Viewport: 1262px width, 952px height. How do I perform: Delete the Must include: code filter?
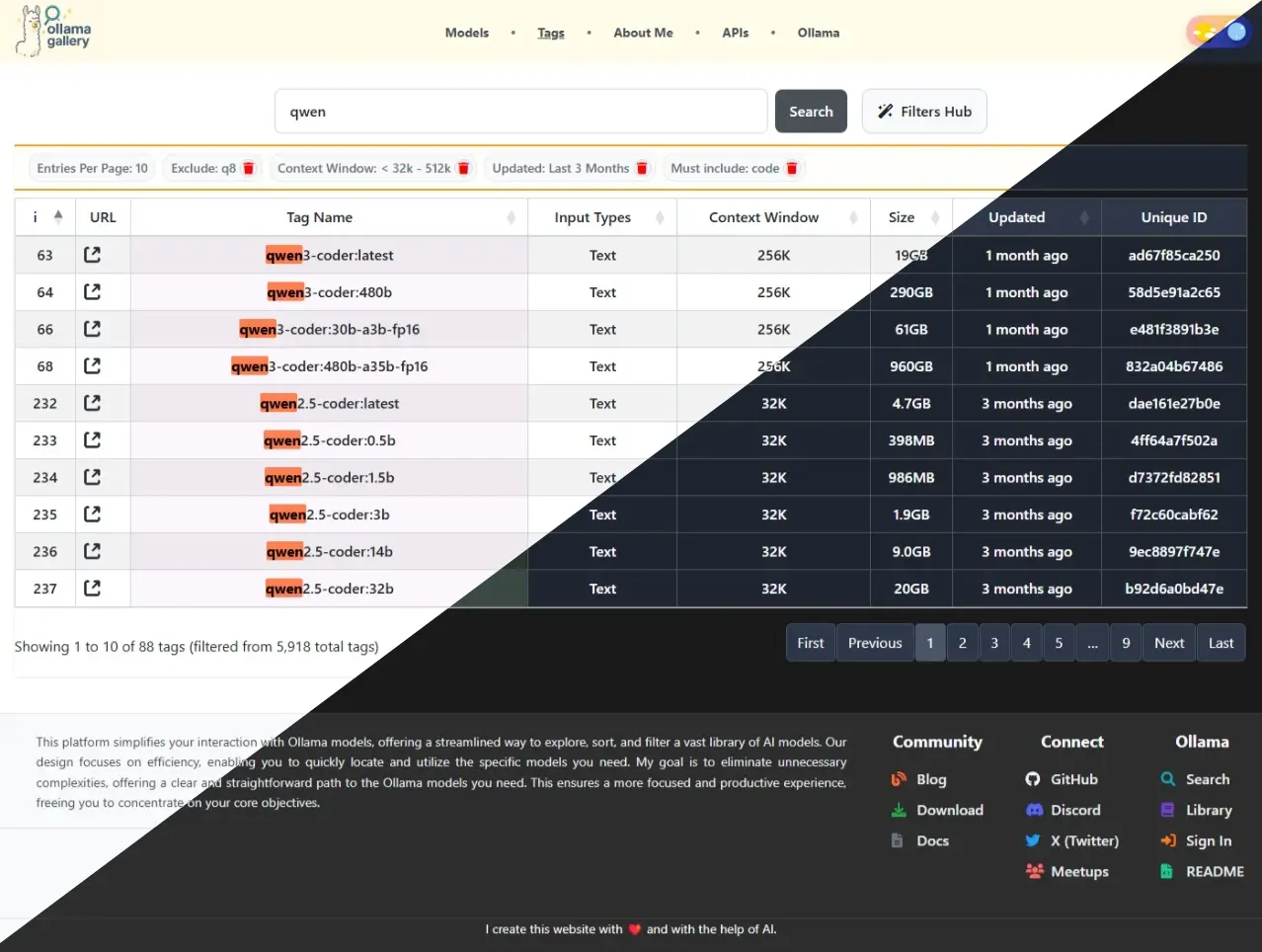click(791, 168)
